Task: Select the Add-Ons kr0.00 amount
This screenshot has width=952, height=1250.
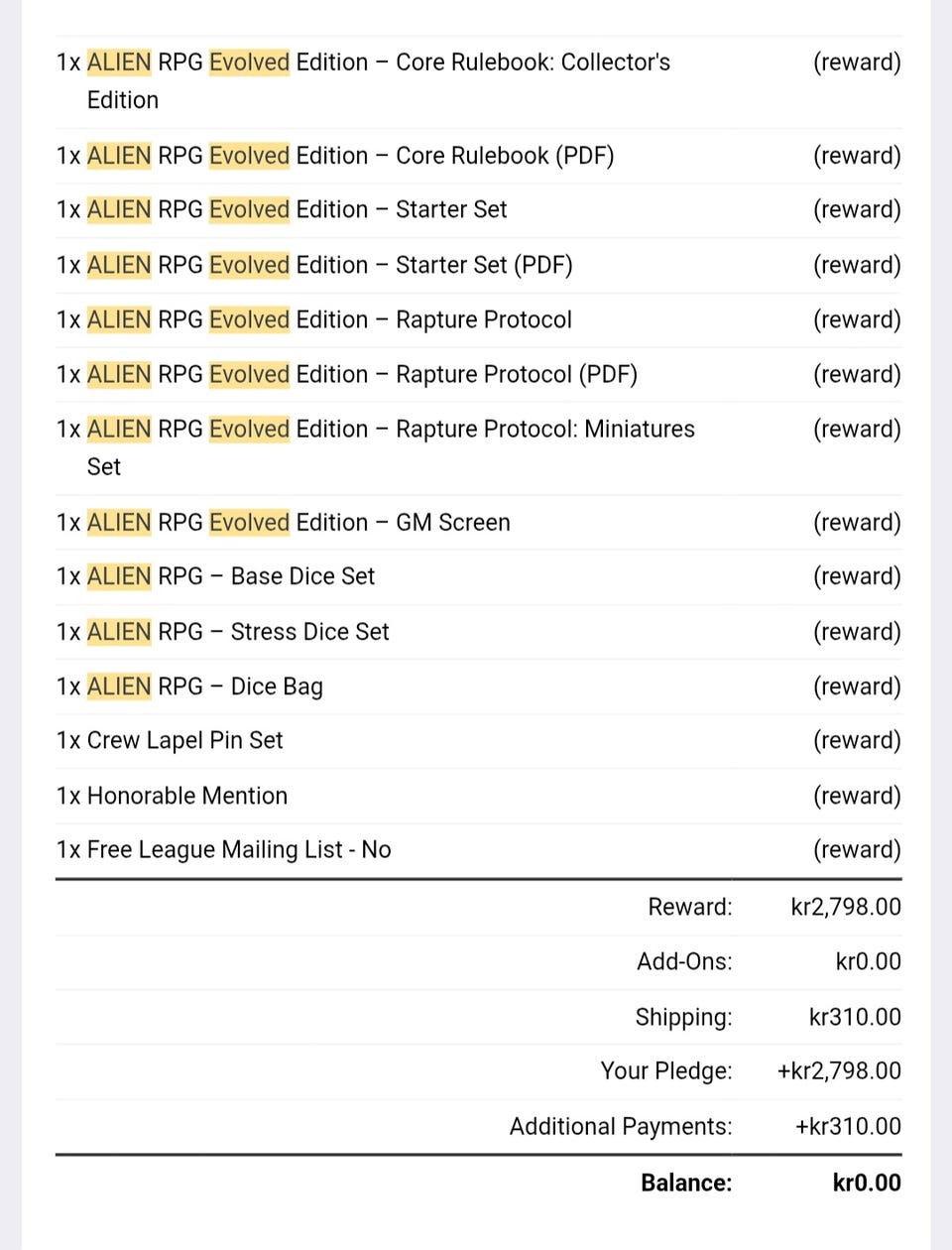Action: pyautogui.click(x=869, y=961)
